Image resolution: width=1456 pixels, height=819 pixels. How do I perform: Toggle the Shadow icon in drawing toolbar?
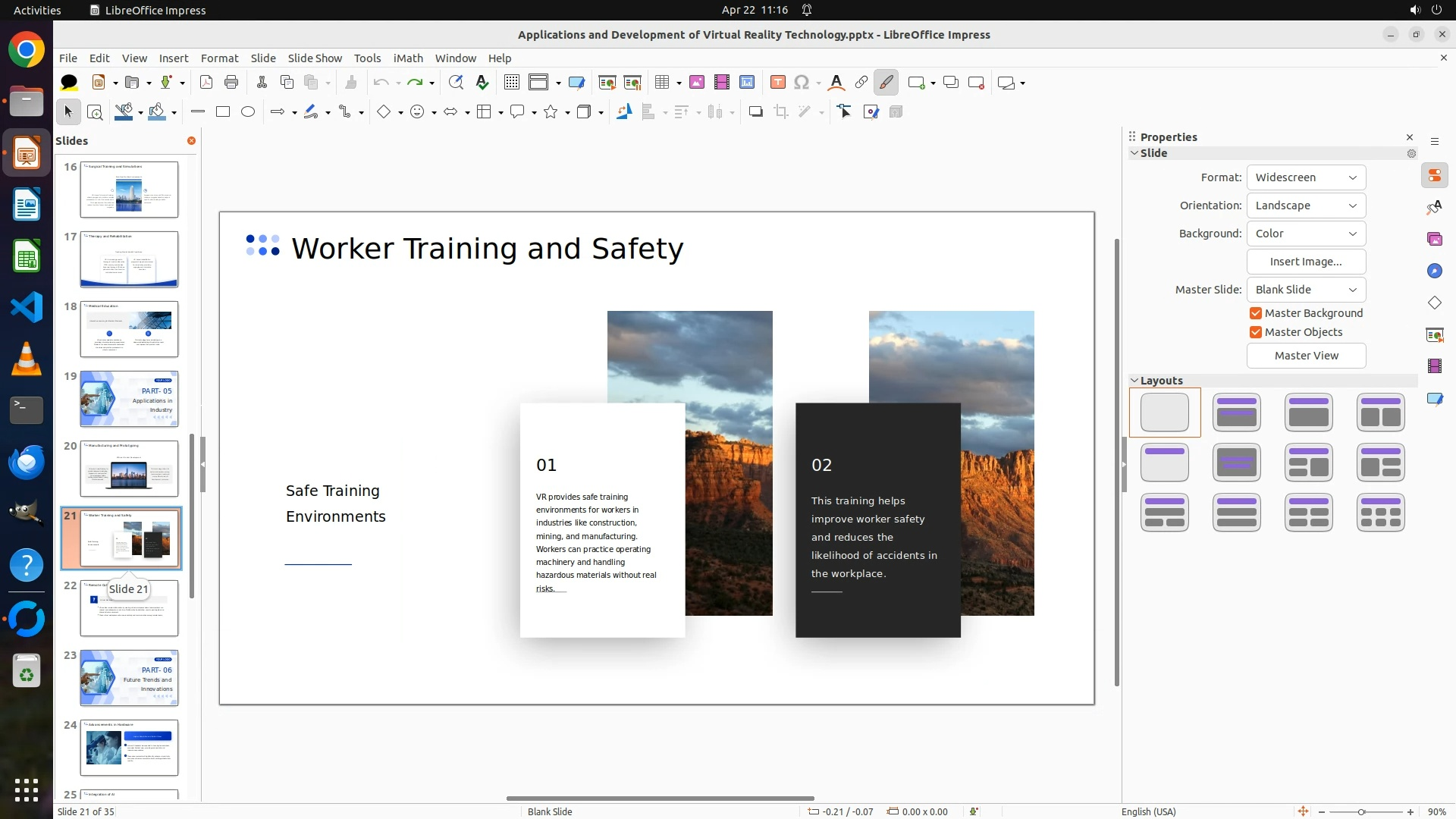[755, 112]
